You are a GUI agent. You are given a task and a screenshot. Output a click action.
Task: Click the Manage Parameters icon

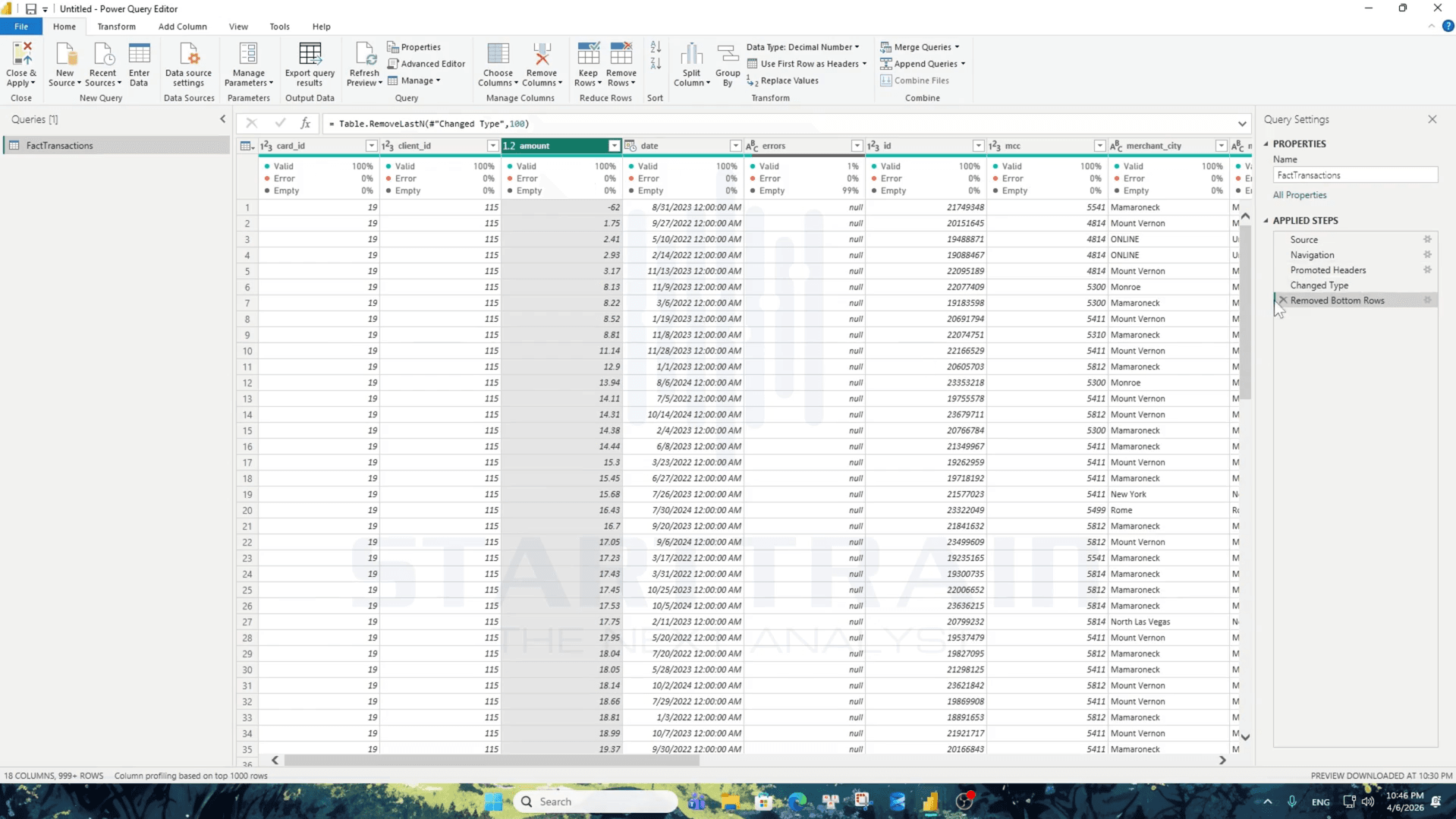[x=248, y=54]
